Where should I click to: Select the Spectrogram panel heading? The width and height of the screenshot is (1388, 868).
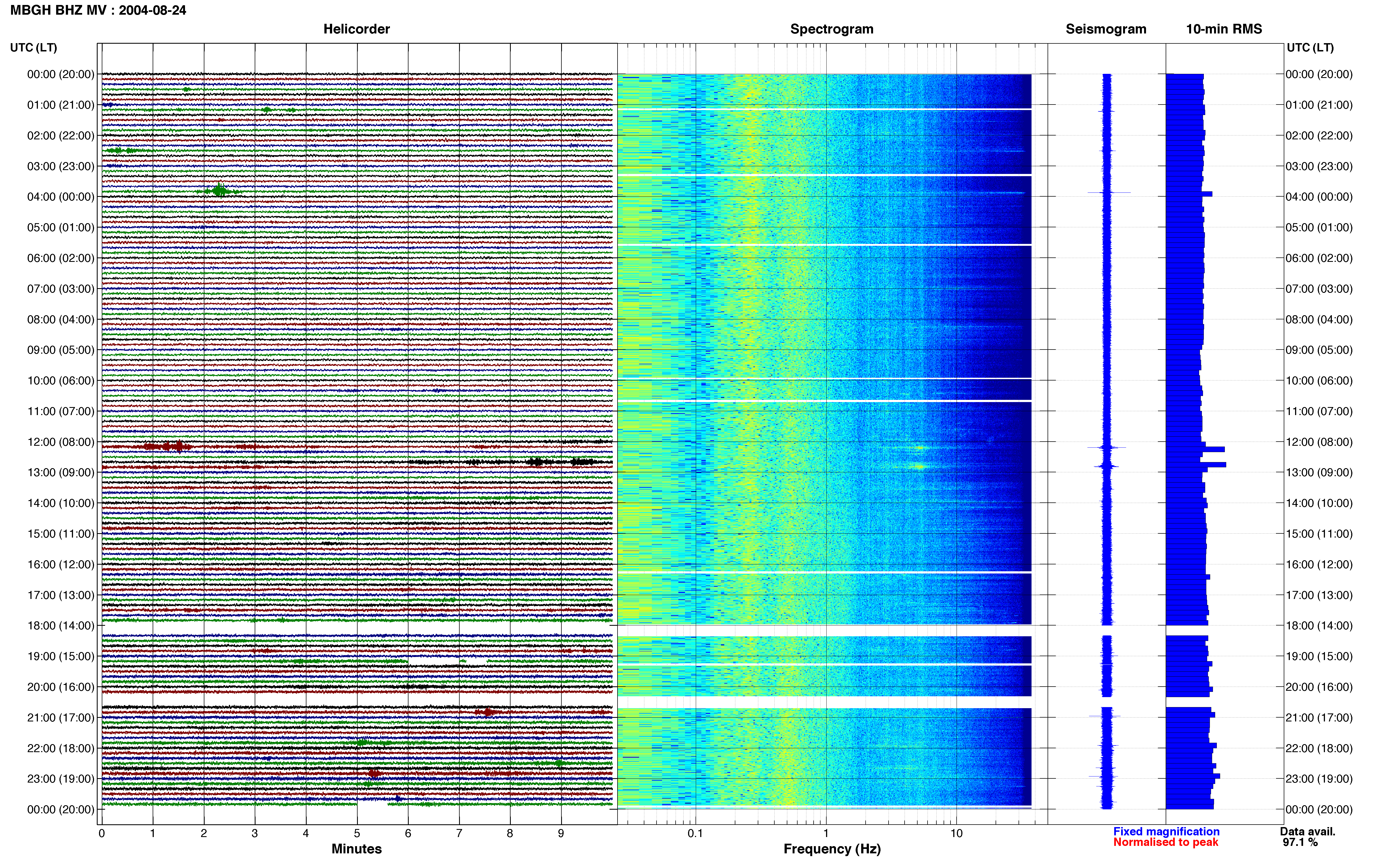point(832,29)
